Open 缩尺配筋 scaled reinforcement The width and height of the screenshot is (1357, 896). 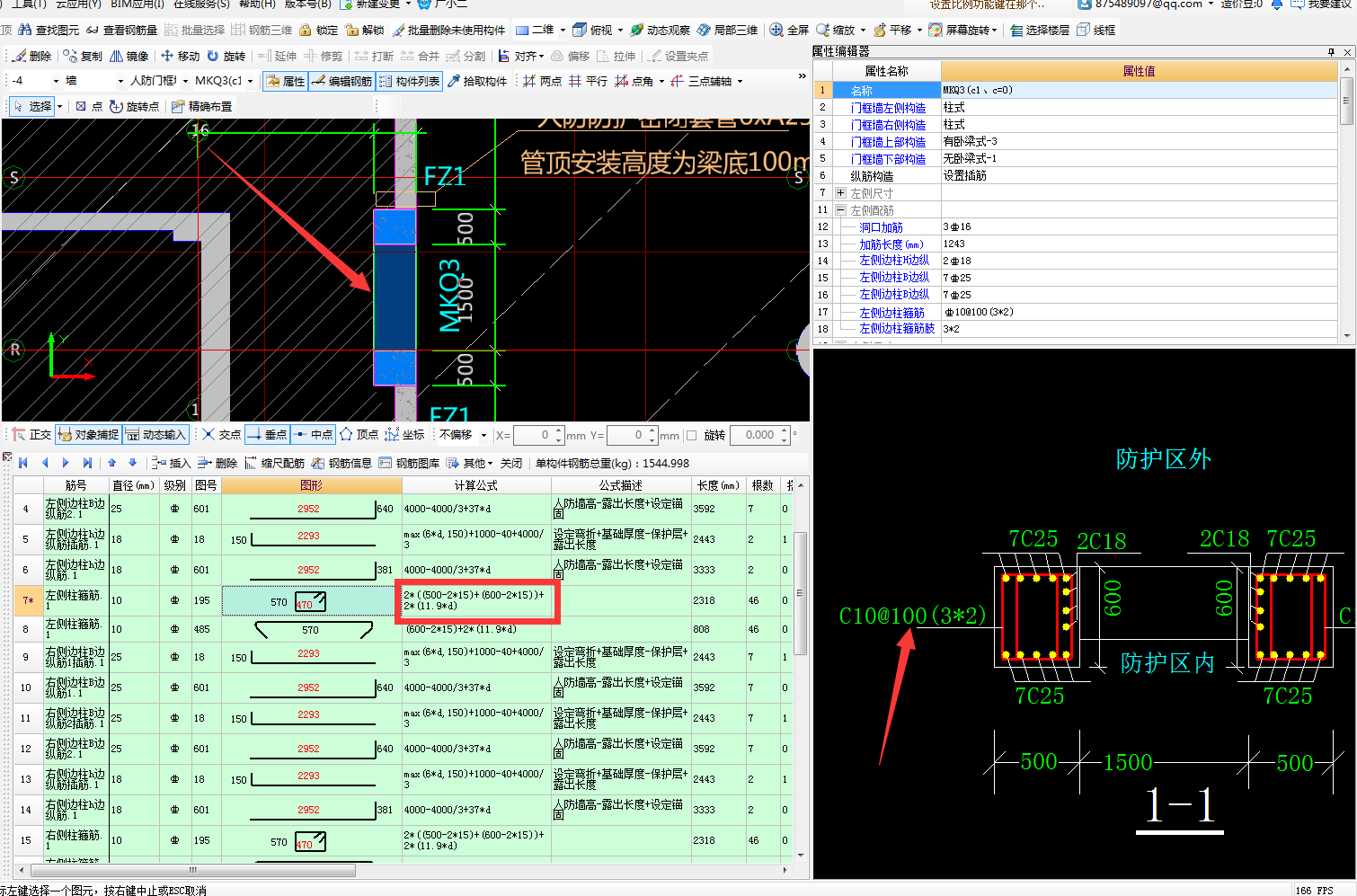point(275,463)
